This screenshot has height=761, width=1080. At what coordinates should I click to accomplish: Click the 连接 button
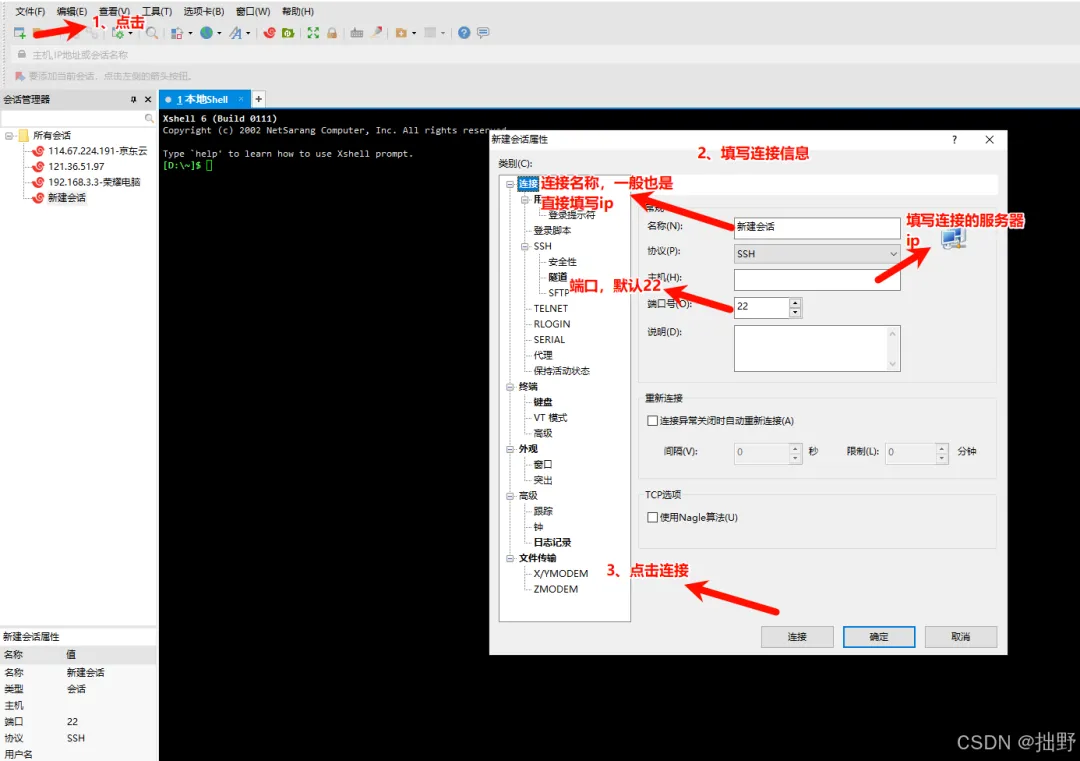[x=797, y=636]
